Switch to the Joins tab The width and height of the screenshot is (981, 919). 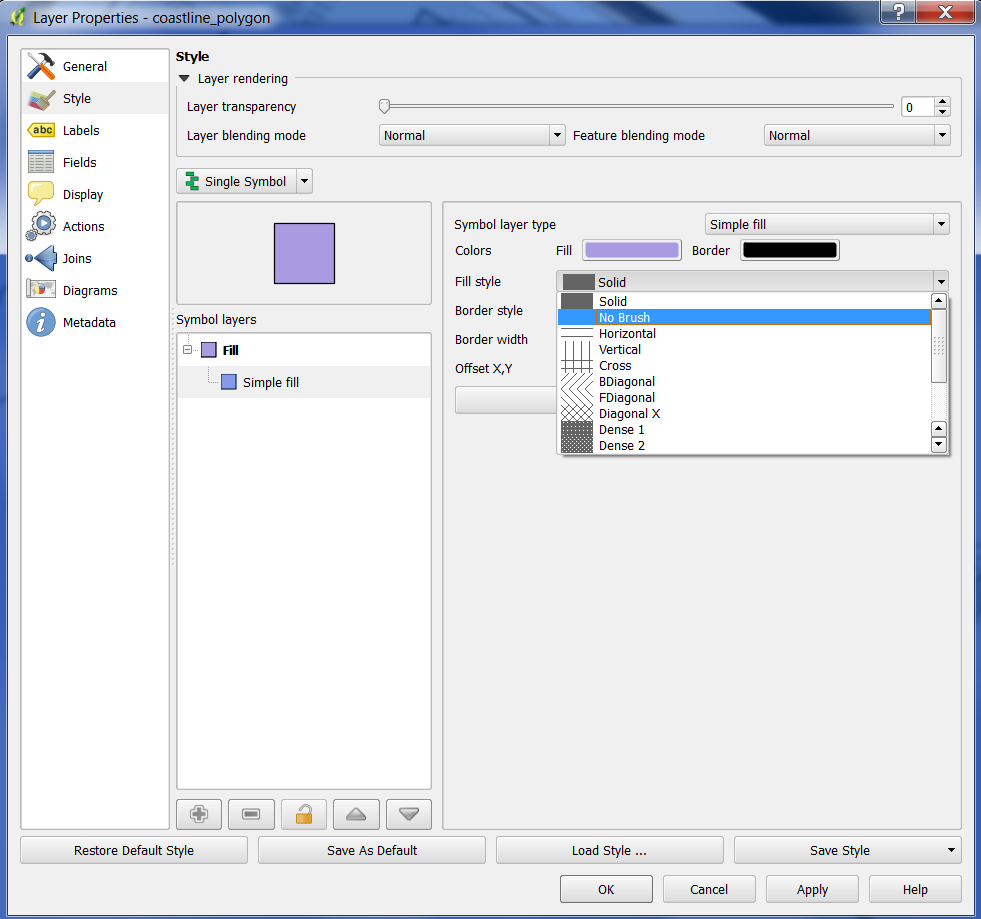coord(76,259)
